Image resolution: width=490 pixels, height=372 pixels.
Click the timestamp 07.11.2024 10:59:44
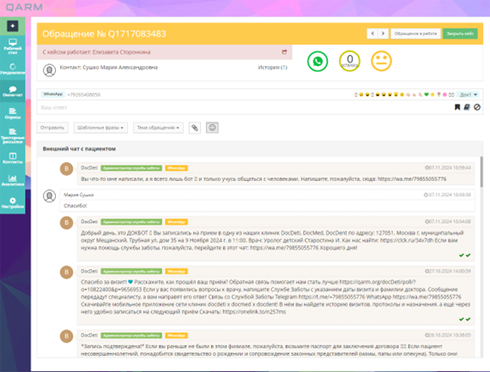(448, 168)
